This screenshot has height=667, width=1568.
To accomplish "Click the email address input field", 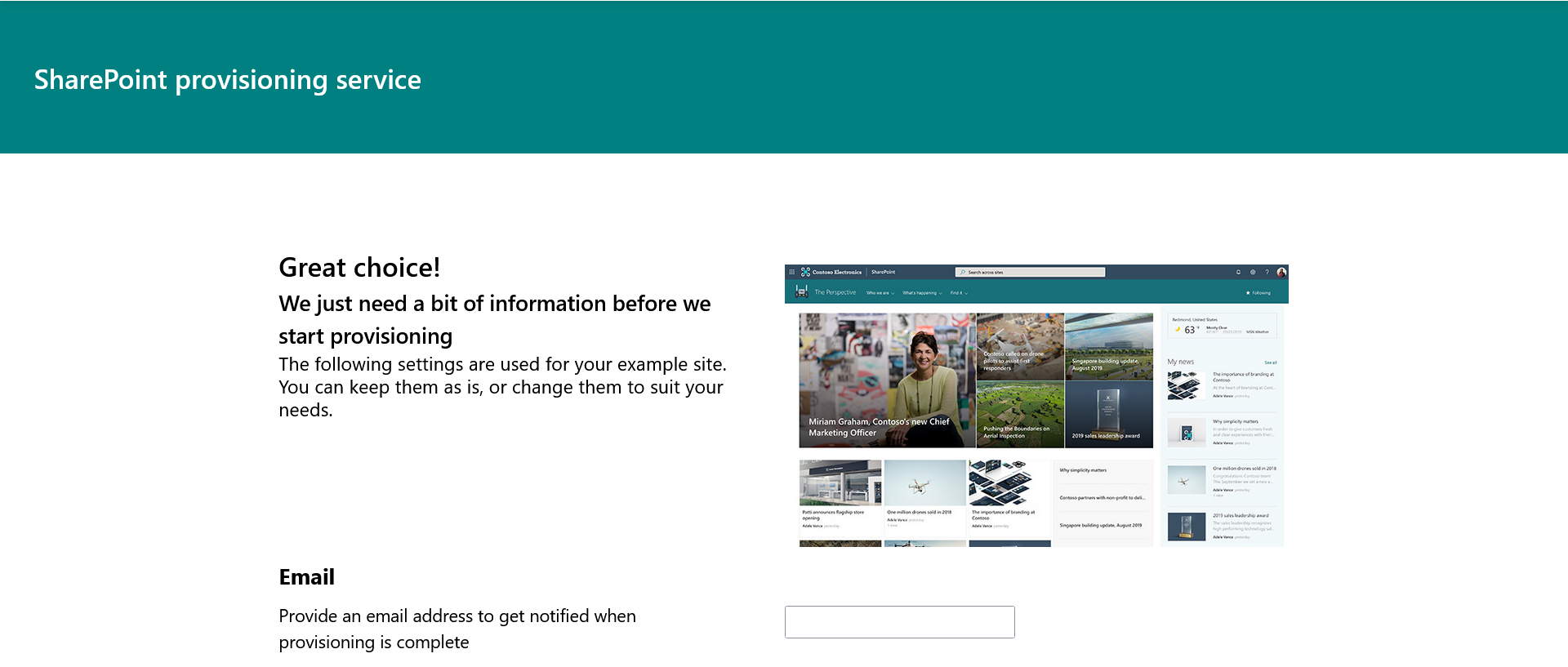I will click(899, 622).
